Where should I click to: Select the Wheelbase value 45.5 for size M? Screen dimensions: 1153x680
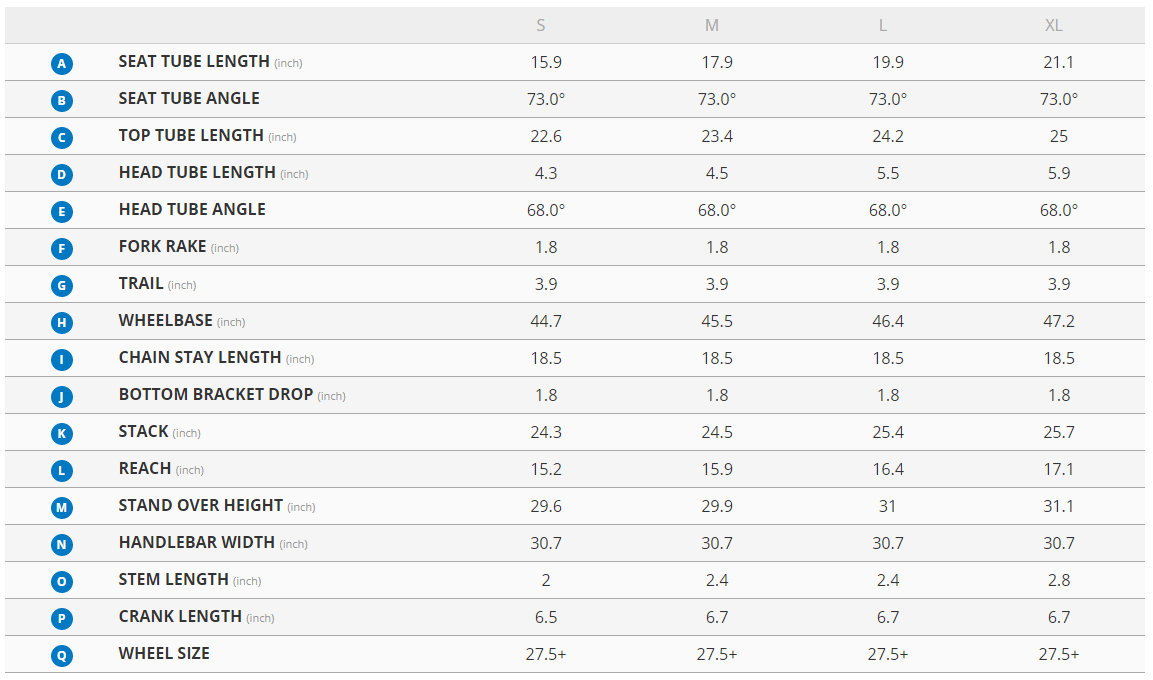(717, 321)
